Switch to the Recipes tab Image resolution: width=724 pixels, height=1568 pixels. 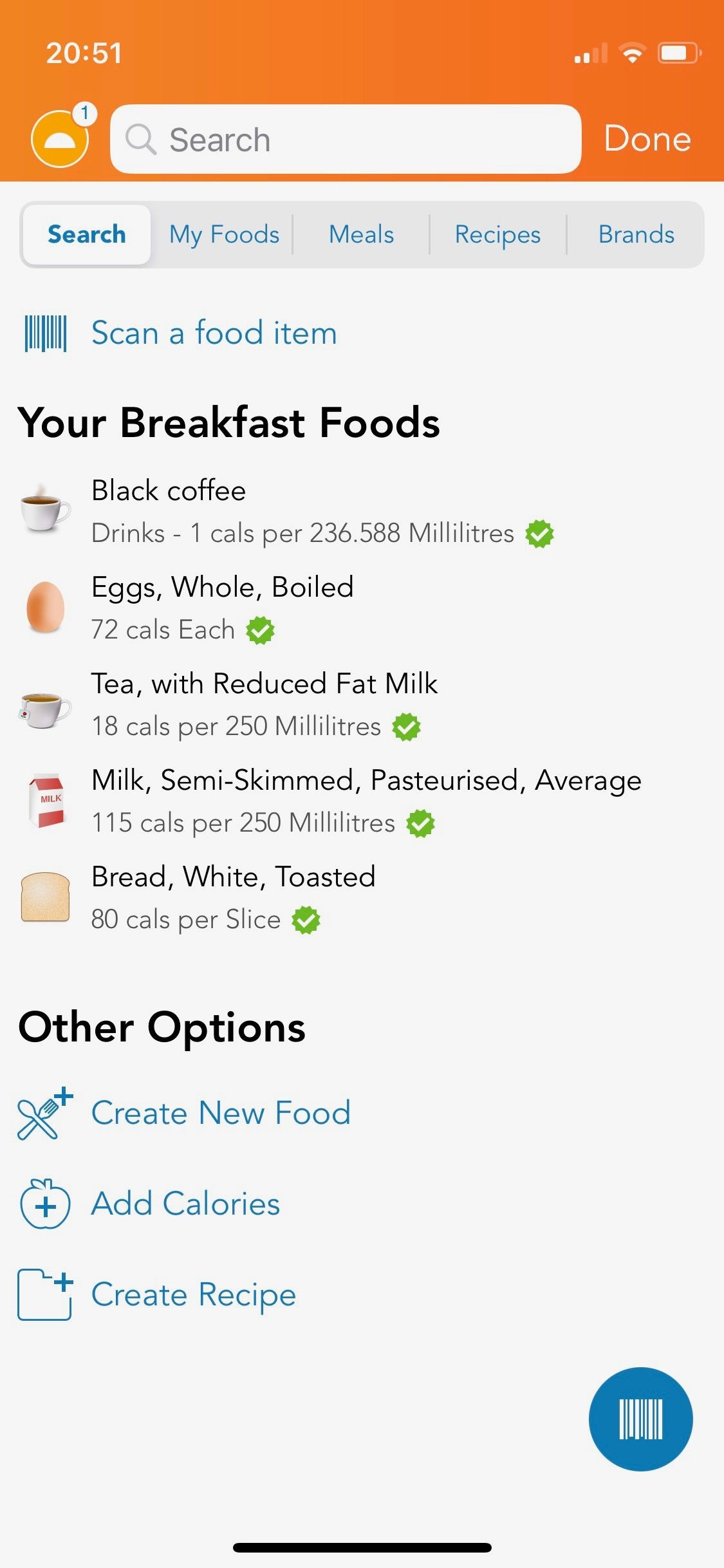point(497,234)
